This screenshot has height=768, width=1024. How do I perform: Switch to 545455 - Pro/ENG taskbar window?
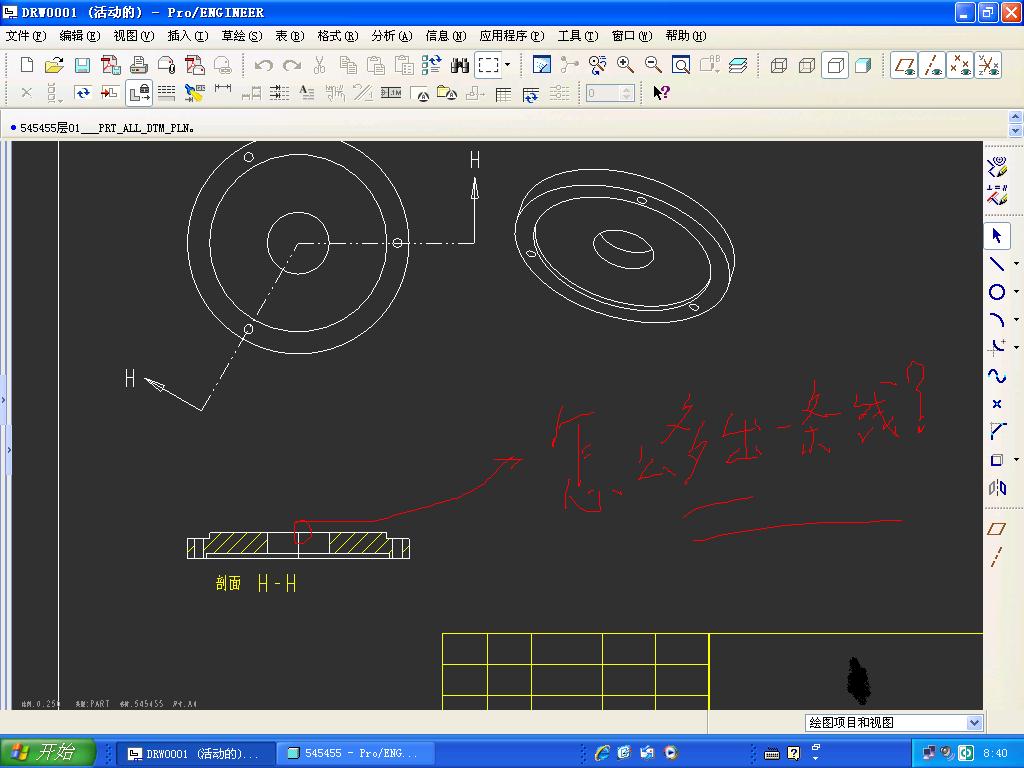pyautogui.click(x=355, y=754)
